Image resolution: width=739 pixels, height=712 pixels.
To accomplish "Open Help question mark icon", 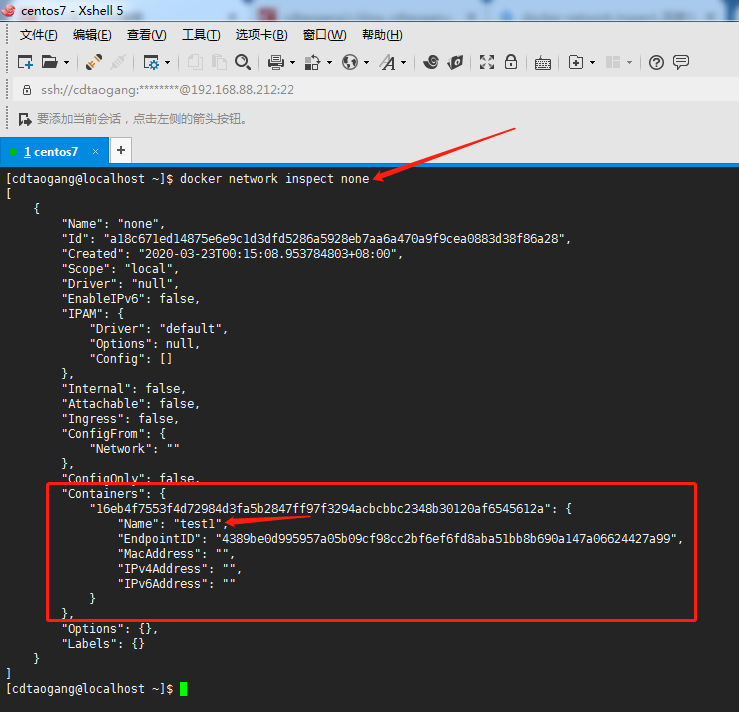I will [x=656, y=62].
